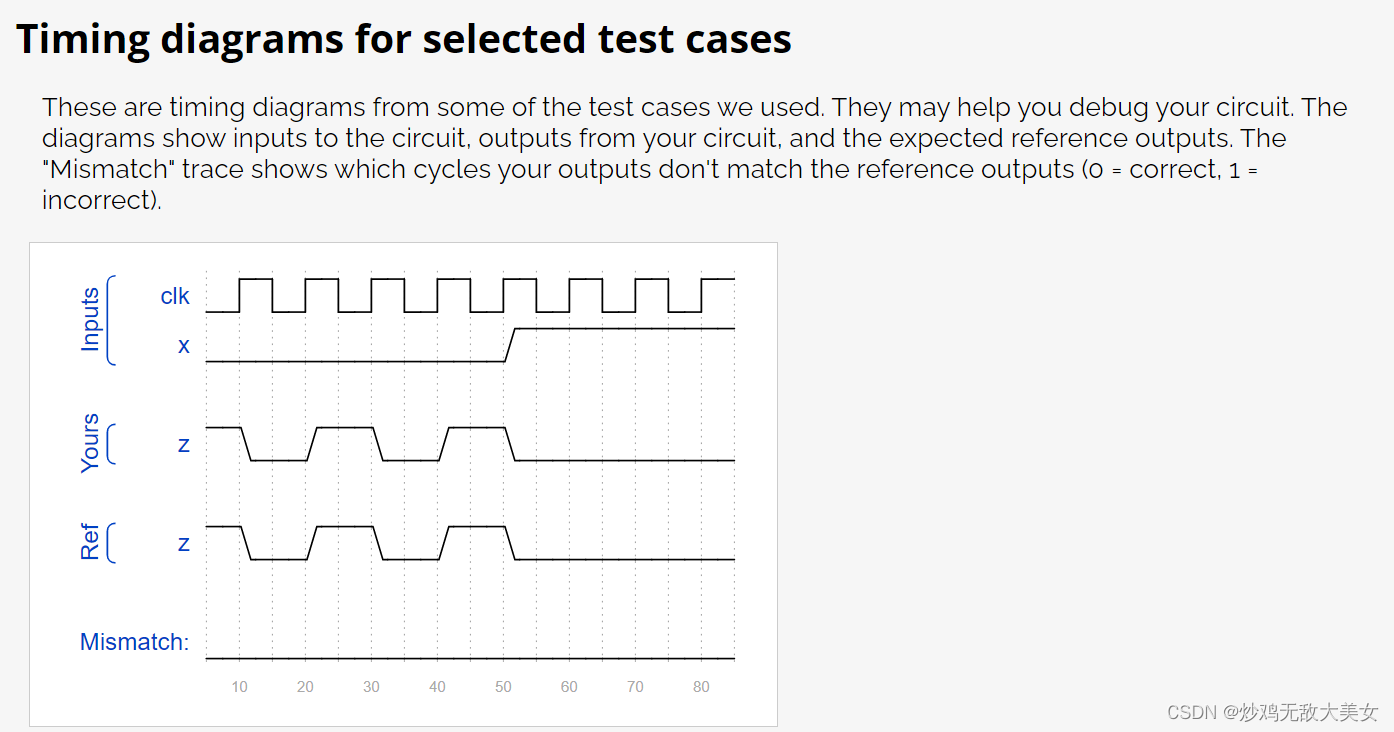Select time marker 60 on the axis
The image size is (1394, 732).
click(569, 687)
